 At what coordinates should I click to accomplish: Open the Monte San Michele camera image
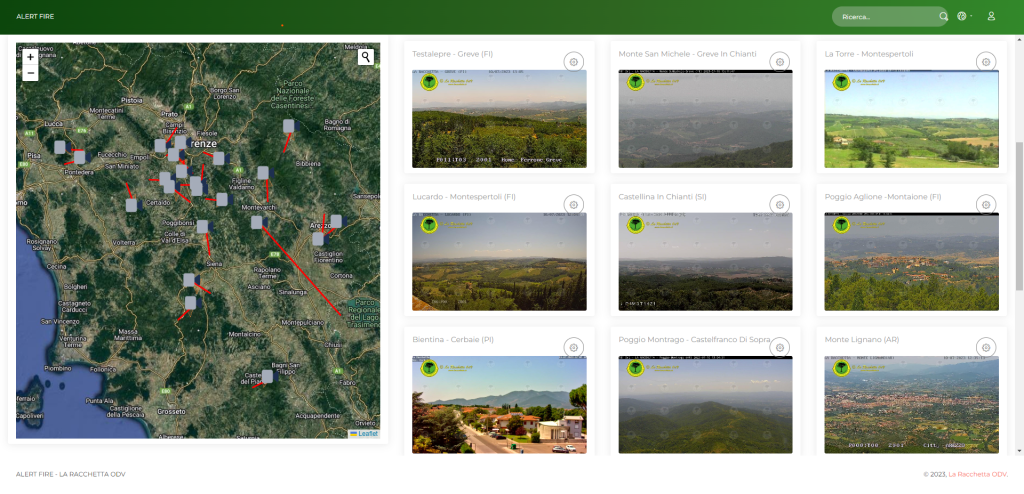click(x=705, y=119)
